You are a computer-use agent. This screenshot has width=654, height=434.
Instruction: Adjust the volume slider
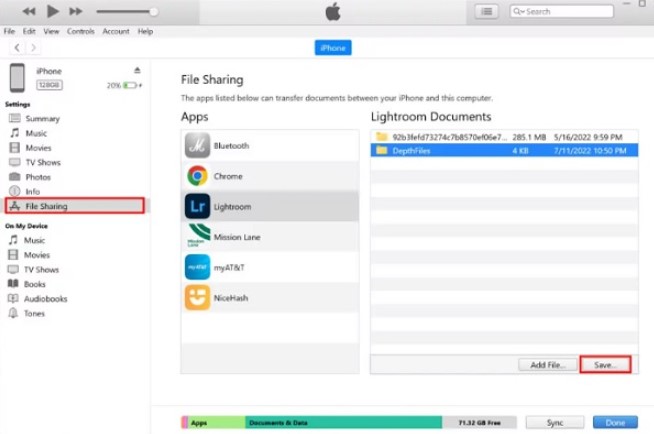coord(127,12)
